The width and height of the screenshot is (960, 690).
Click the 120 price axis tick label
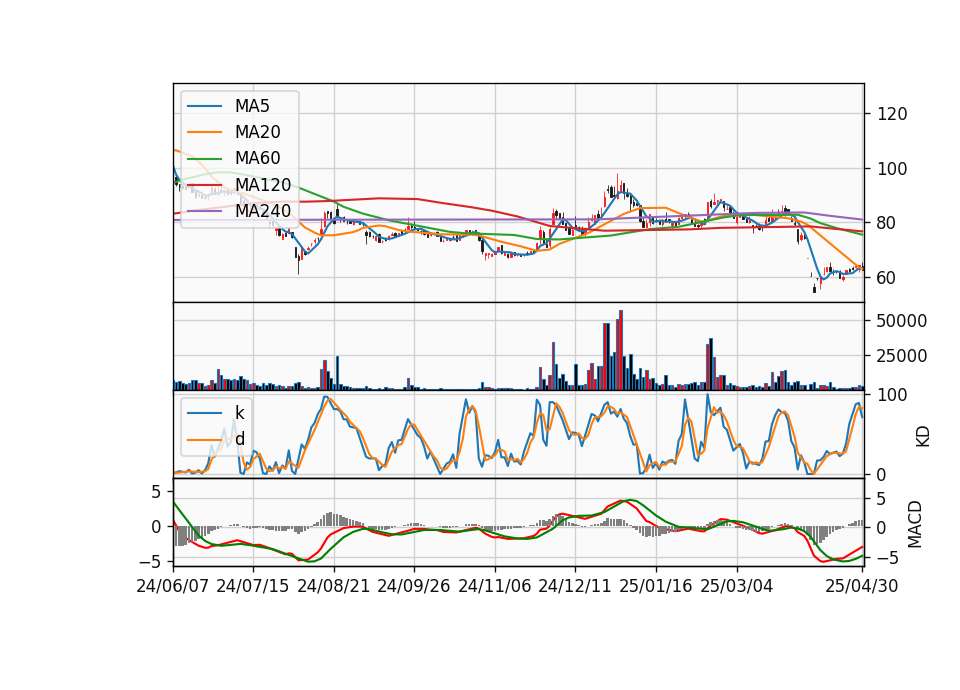point(891,114)
